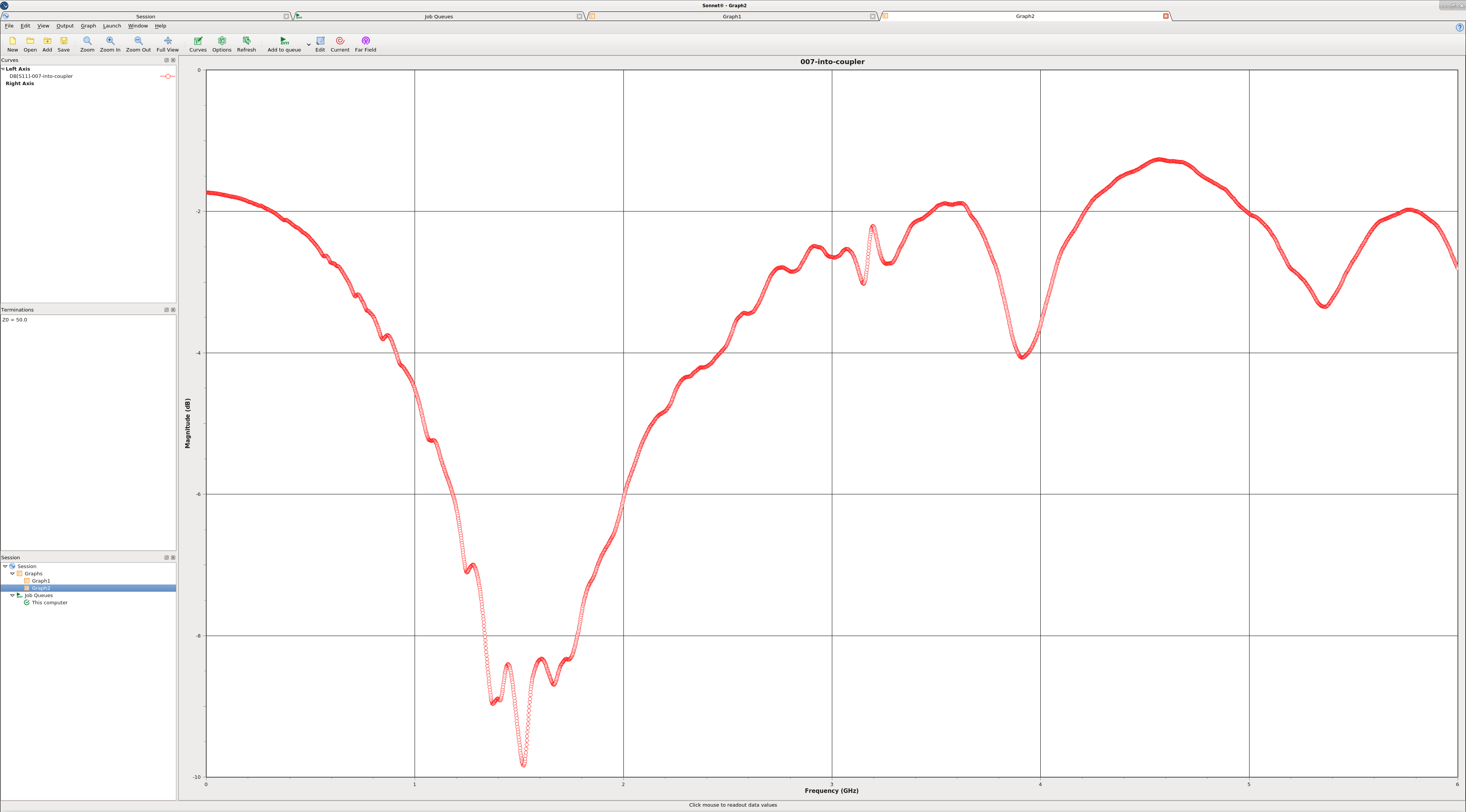1466x812 pixels.
Task: Click the Zoom In icon
Action: point(110,41)
